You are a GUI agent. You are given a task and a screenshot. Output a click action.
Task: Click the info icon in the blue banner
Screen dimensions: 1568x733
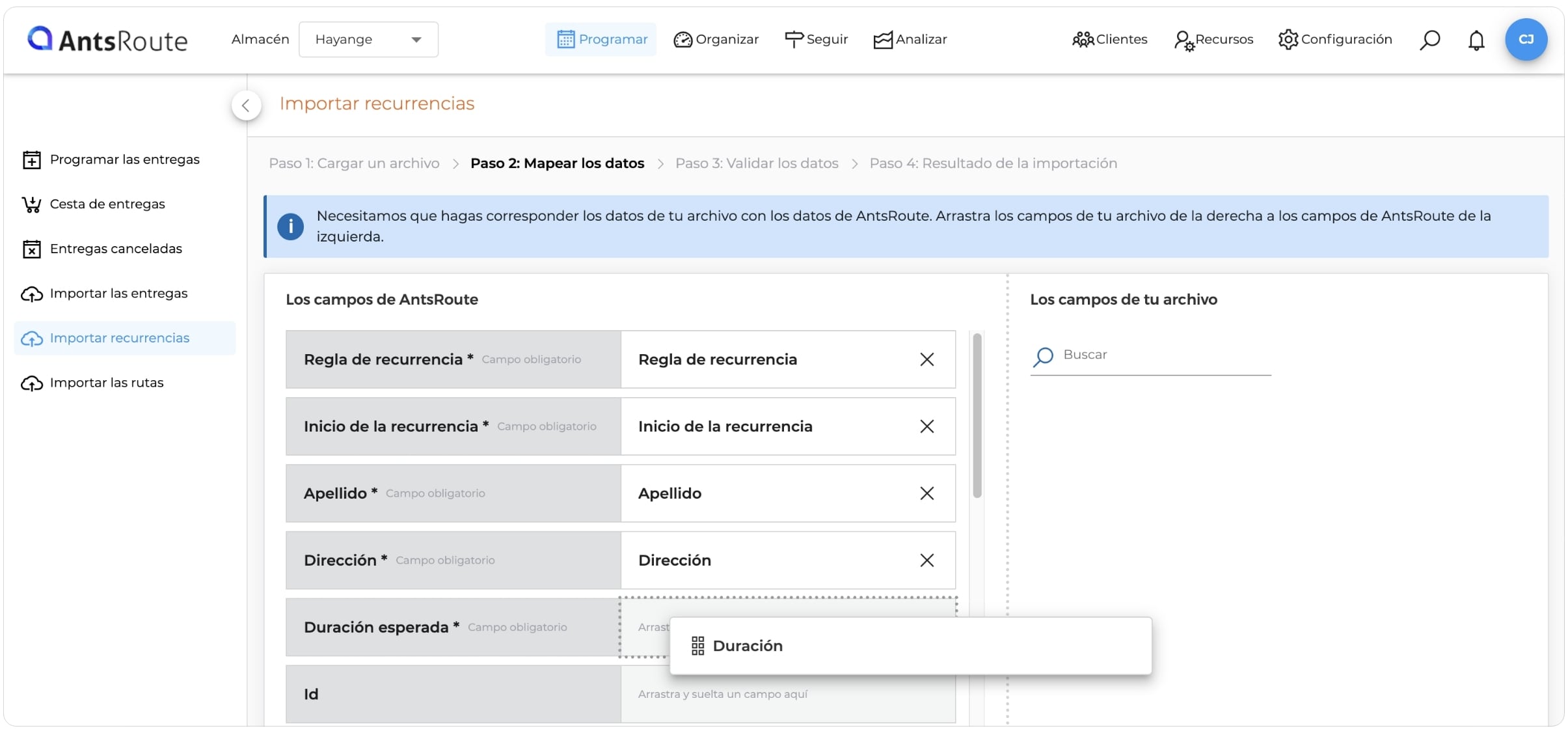291,227
